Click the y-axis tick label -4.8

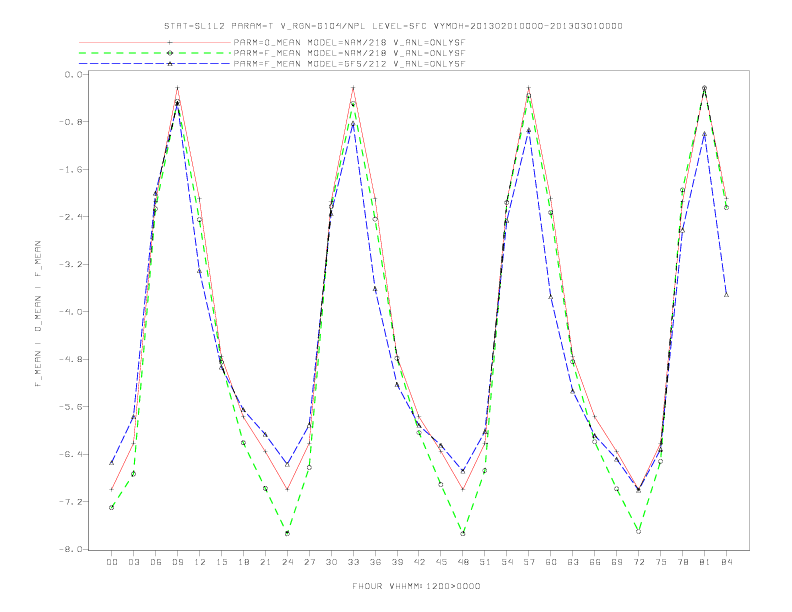pos(71,359)
